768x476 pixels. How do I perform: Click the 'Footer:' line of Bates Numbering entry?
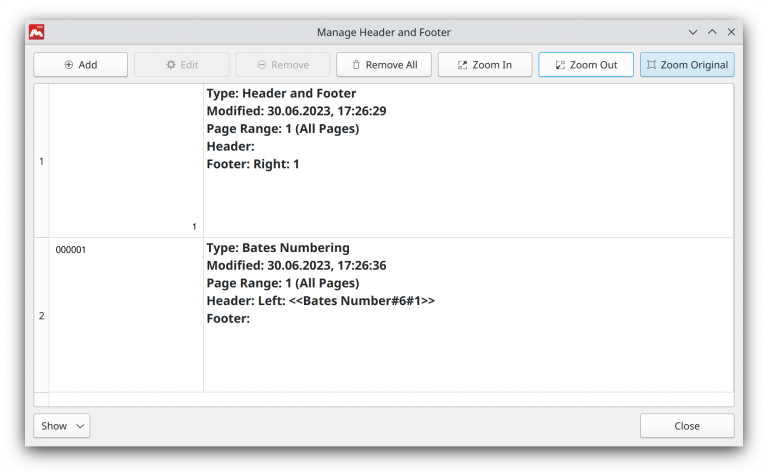pos(228,318)
